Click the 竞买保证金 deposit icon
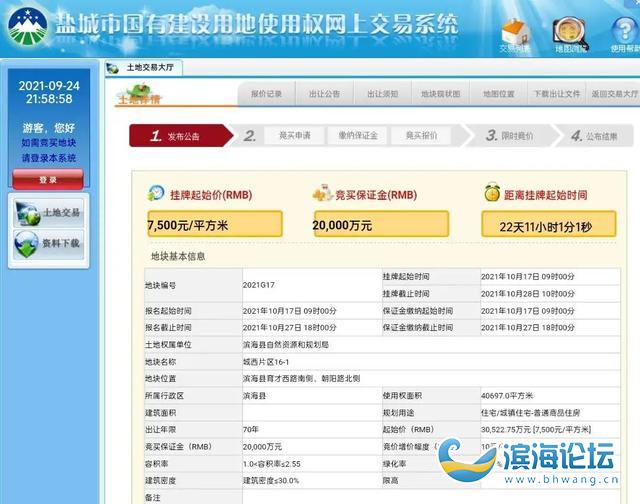Viewport: 640px width, 504px height. pyautogui.click(x=322, y=193)
